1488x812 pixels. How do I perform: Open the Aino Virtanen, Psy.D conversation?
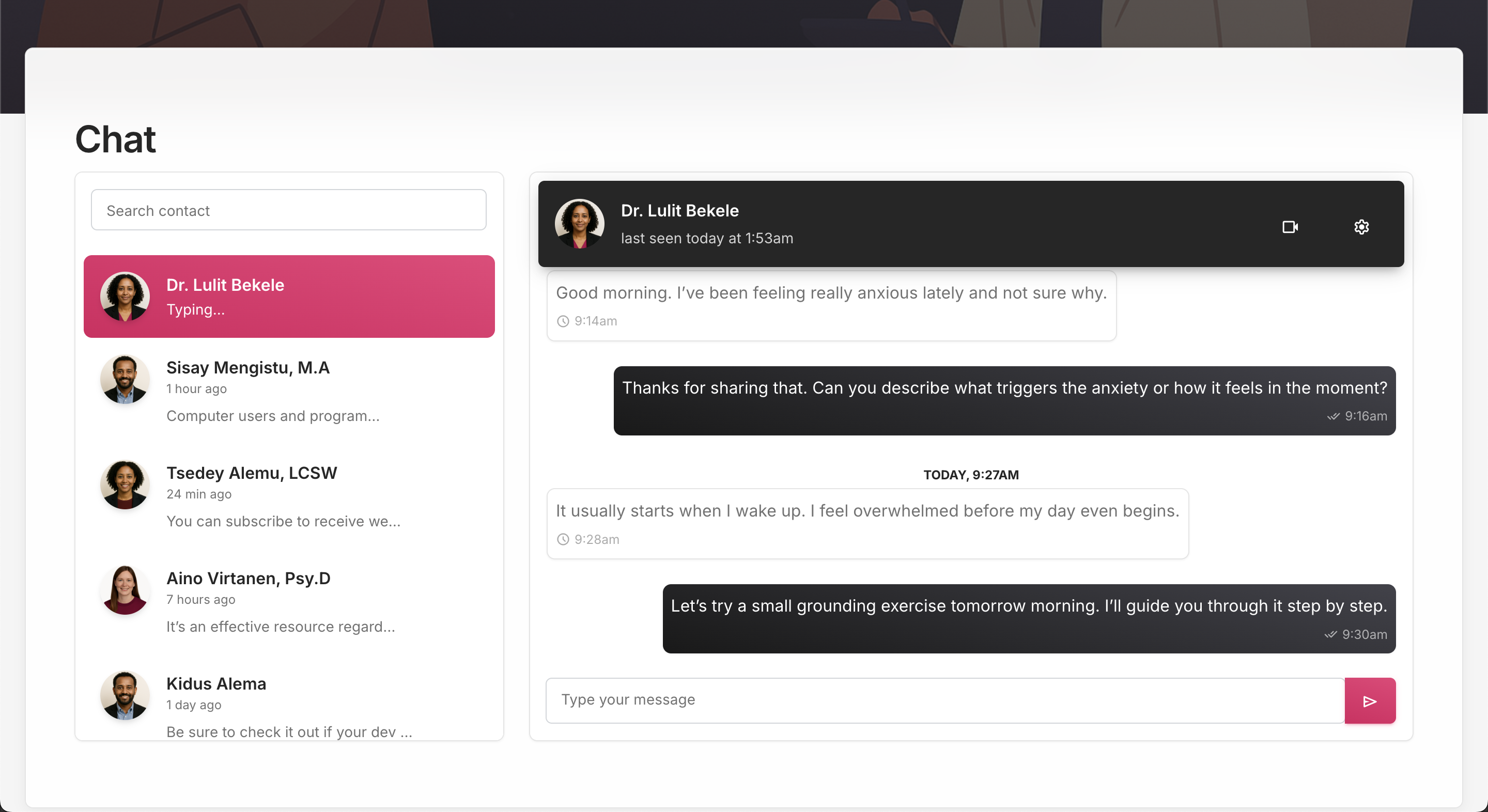tap(289, 602)
